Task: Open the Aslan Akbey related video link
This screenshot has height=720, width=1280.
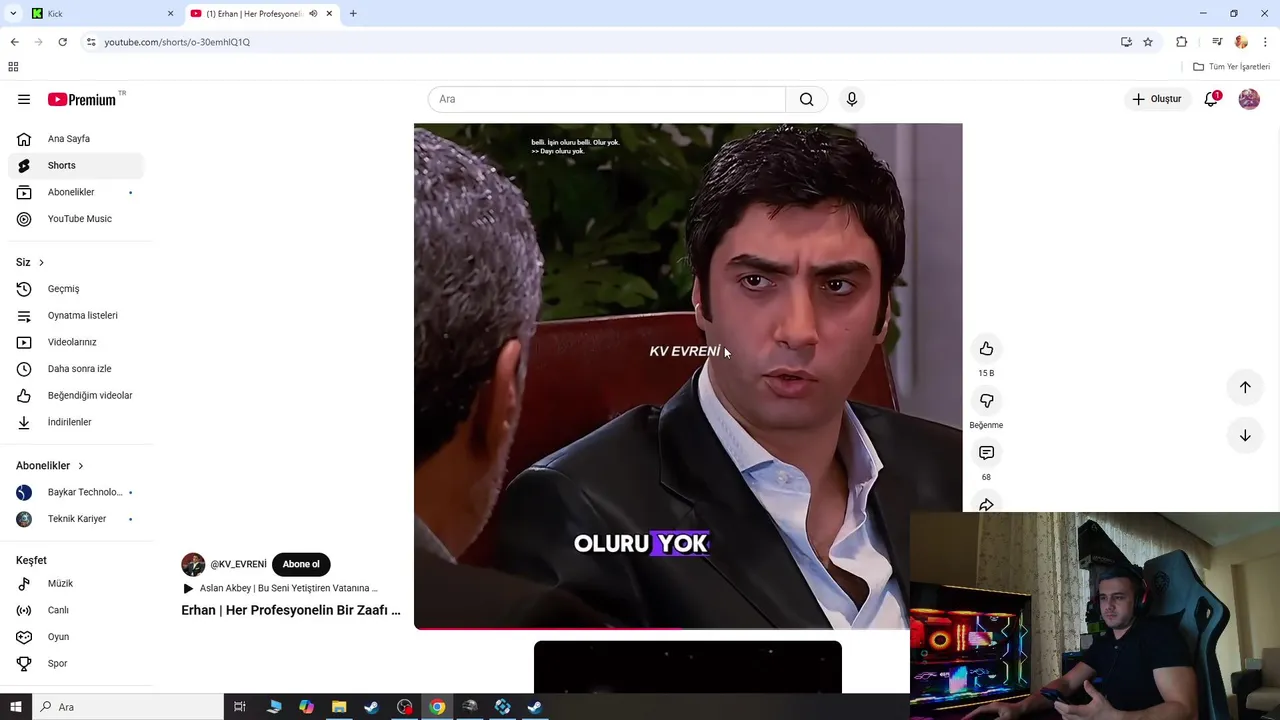Action: [281, 588]
